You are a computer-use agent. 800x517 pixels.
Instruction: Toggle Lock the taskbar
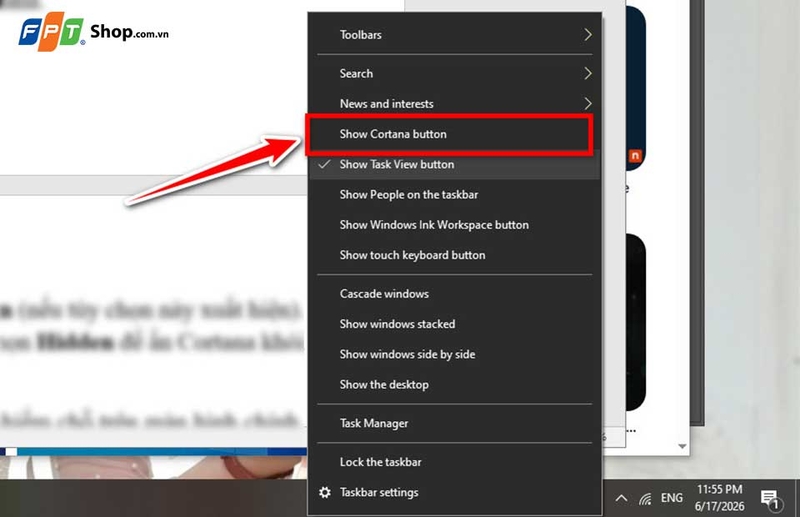pos(454,462)
